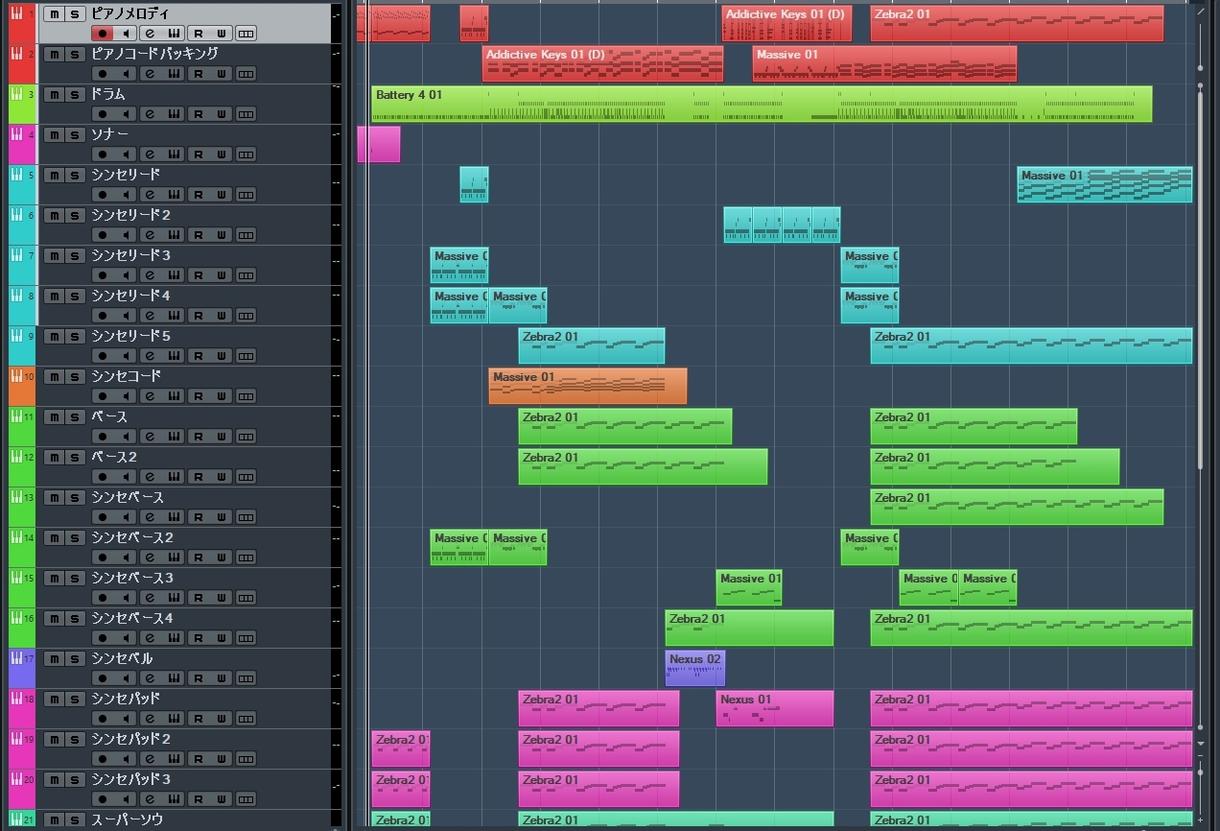Open channel settings (e) for シンセリード3 track
This screenshot has height=831, width=1220.
coord(149,275)
